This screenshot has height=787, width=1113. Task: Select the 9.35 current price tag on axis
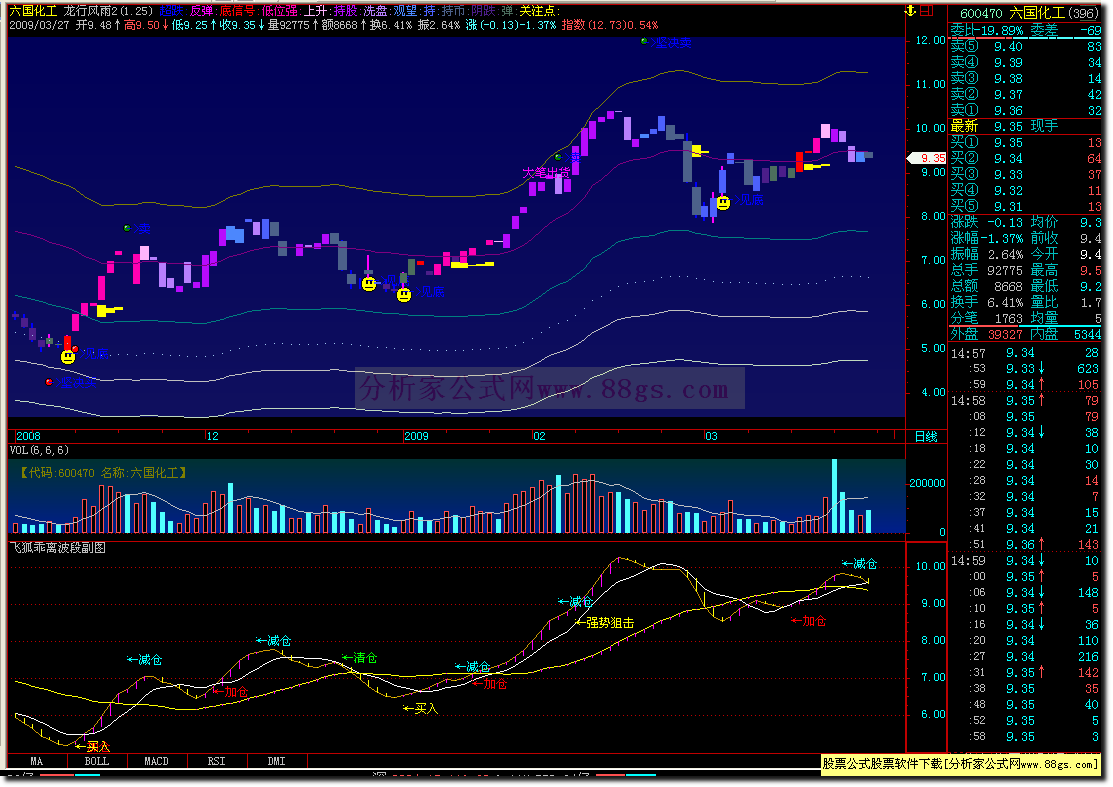pos(927,158)
